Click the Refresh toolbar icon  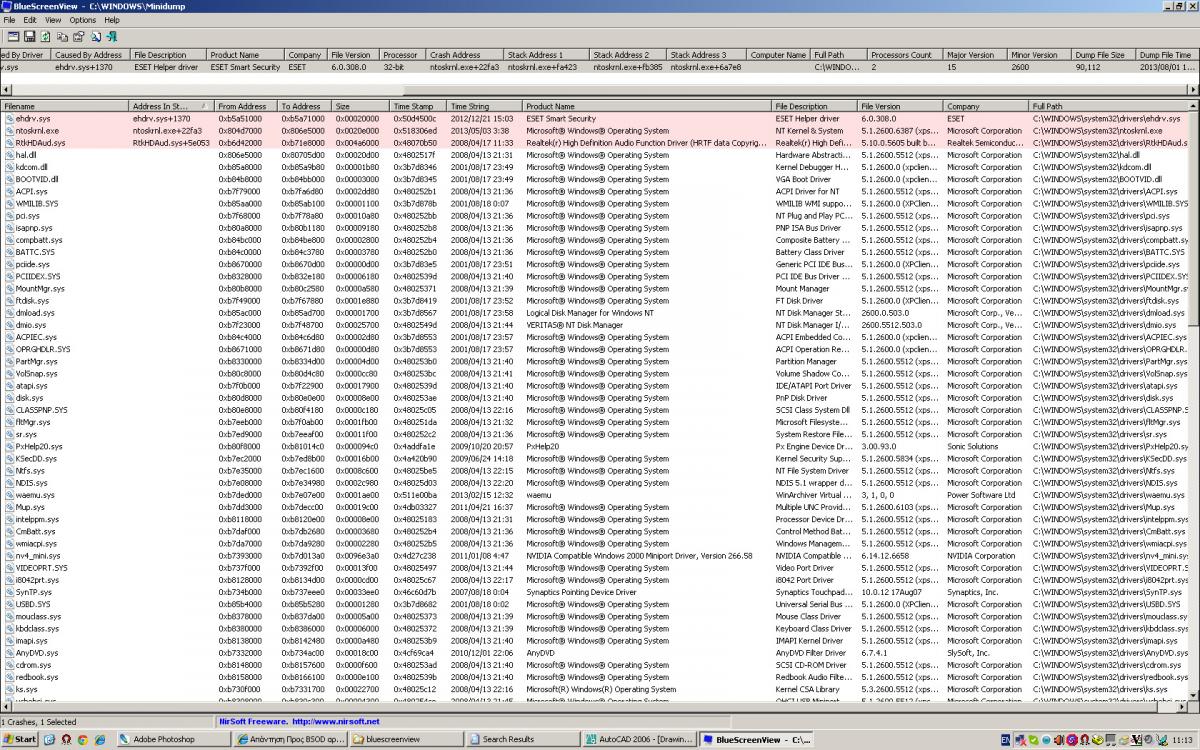point(45,36)
